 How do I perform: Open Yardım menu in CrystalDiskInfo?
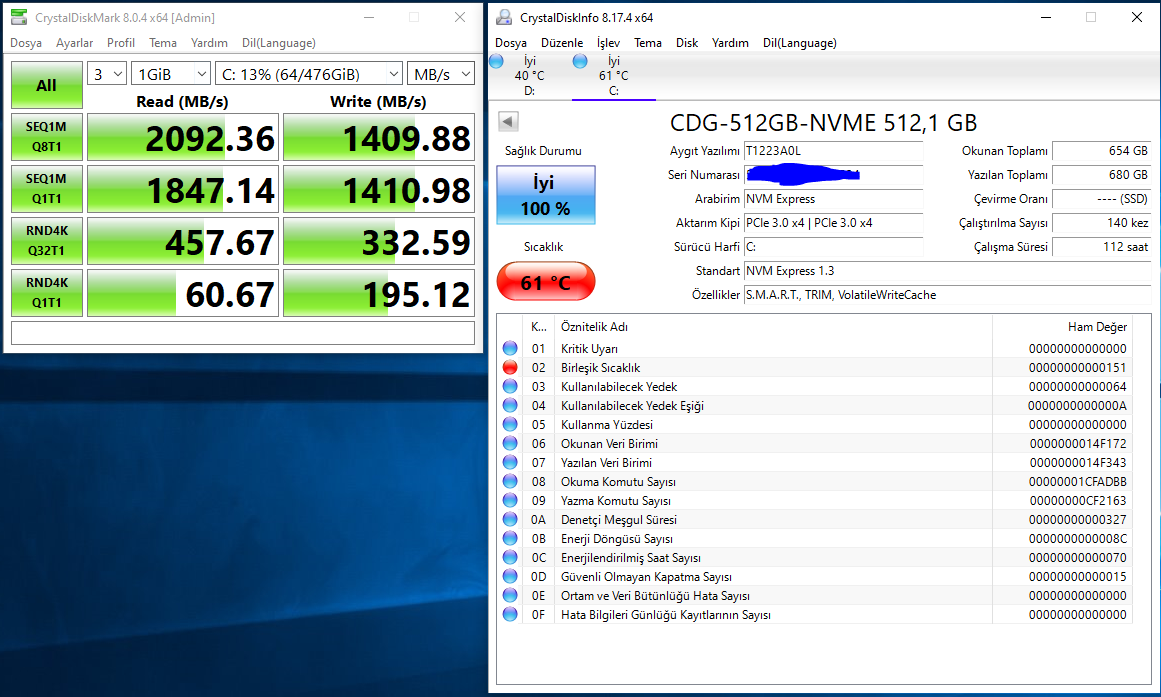pos(730,43)
